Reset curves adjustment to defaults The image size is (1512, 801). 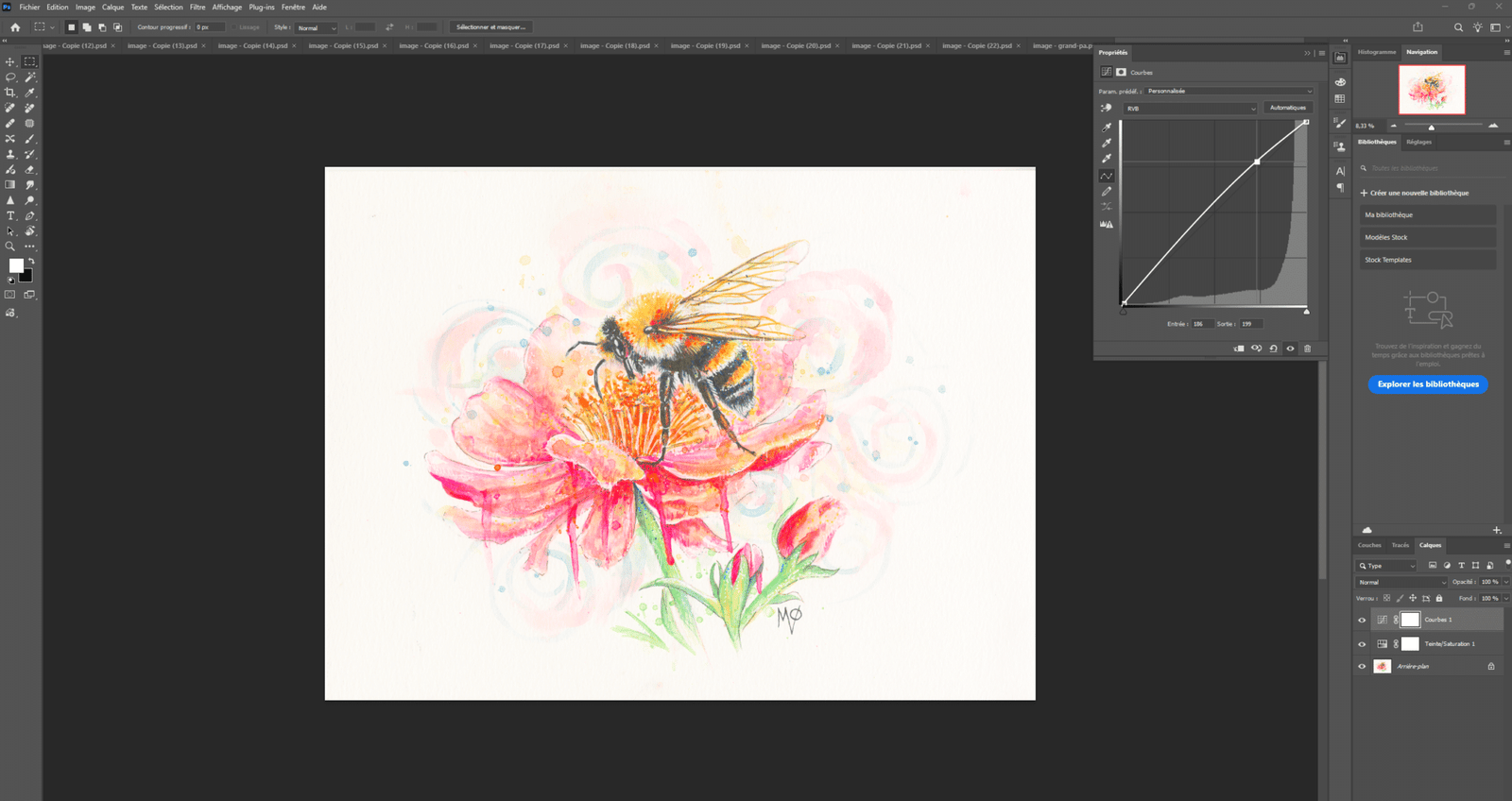point(1273,349)
